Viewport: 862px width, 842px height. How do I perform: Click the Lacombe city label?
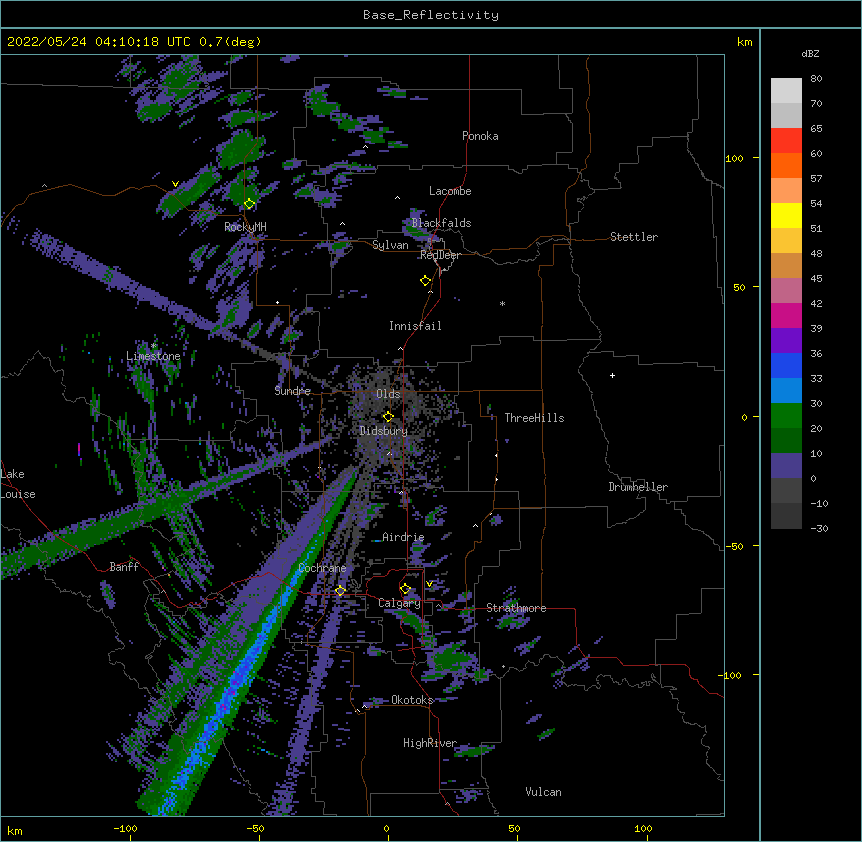[x=450, y=191]
